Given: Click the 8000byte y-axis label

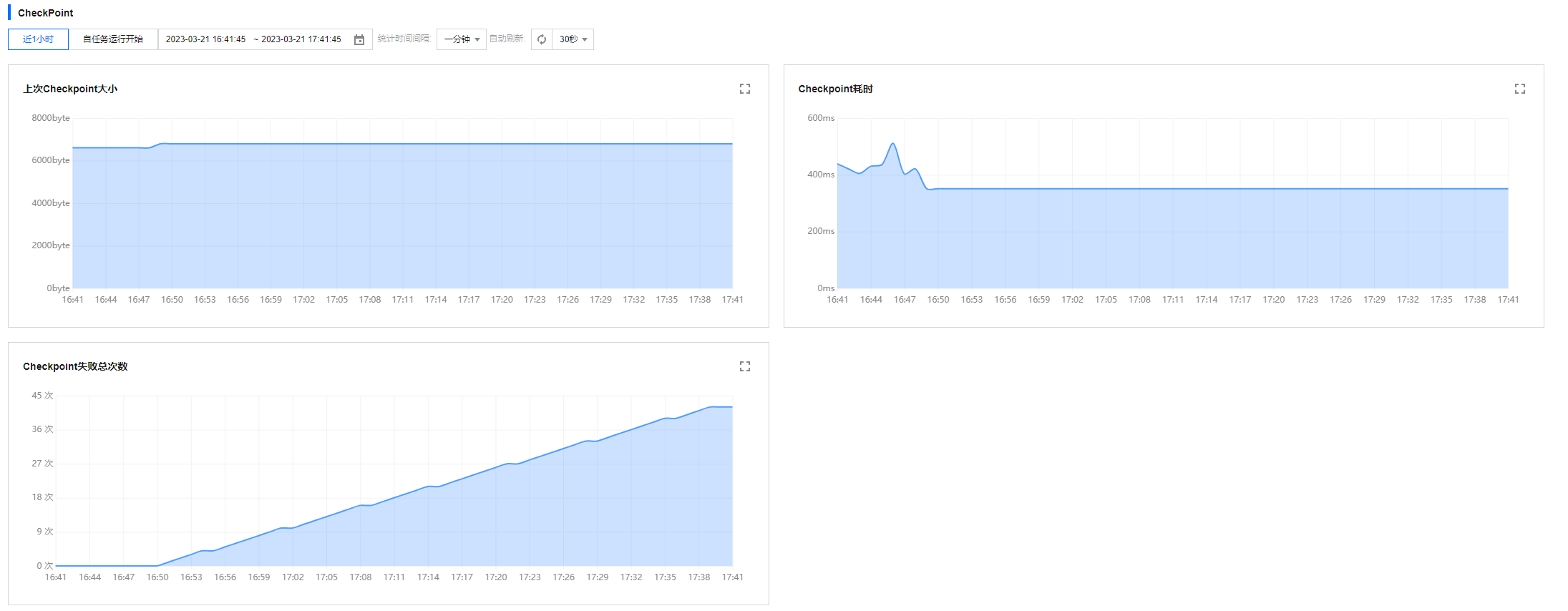Looking at the screenshot, I should (51, 118).
